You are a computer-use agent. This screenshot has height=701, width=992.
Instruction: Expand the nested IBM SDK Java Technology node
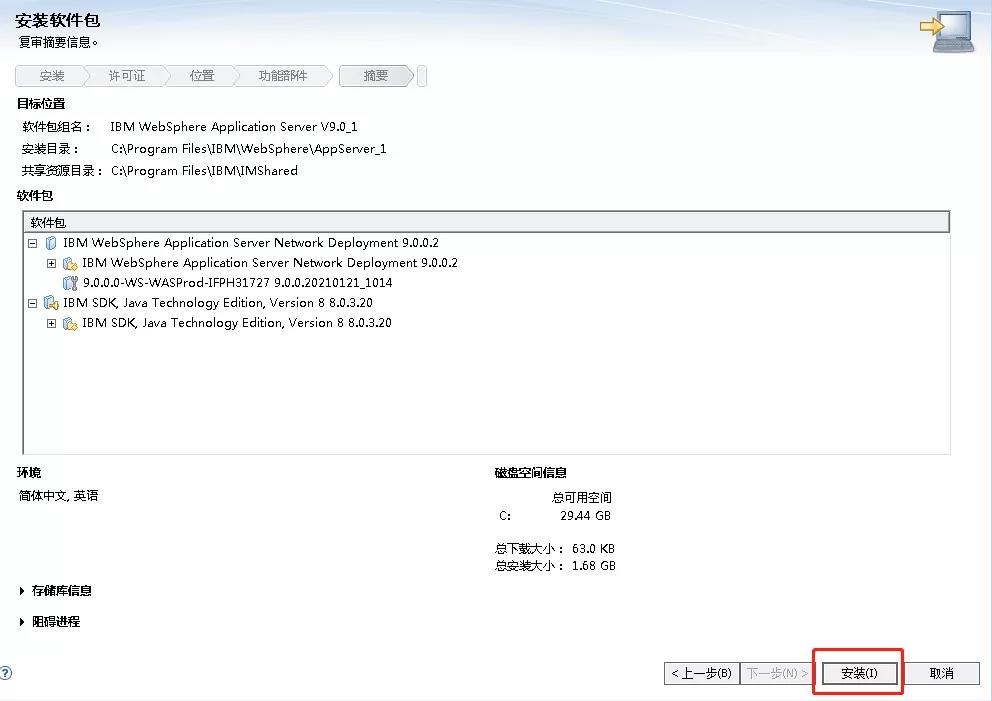coord(52,323)
